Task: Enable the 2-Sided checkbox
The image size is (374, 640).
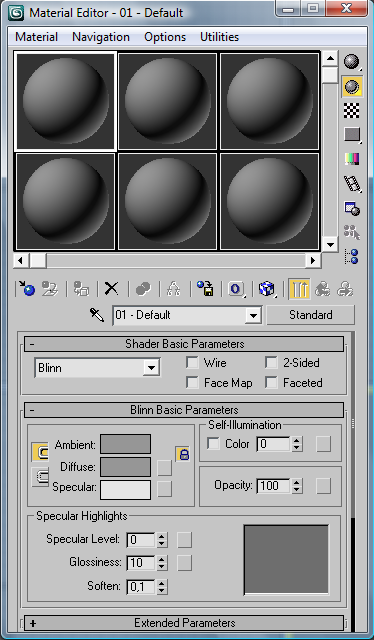Action: [x=271, y=362]
